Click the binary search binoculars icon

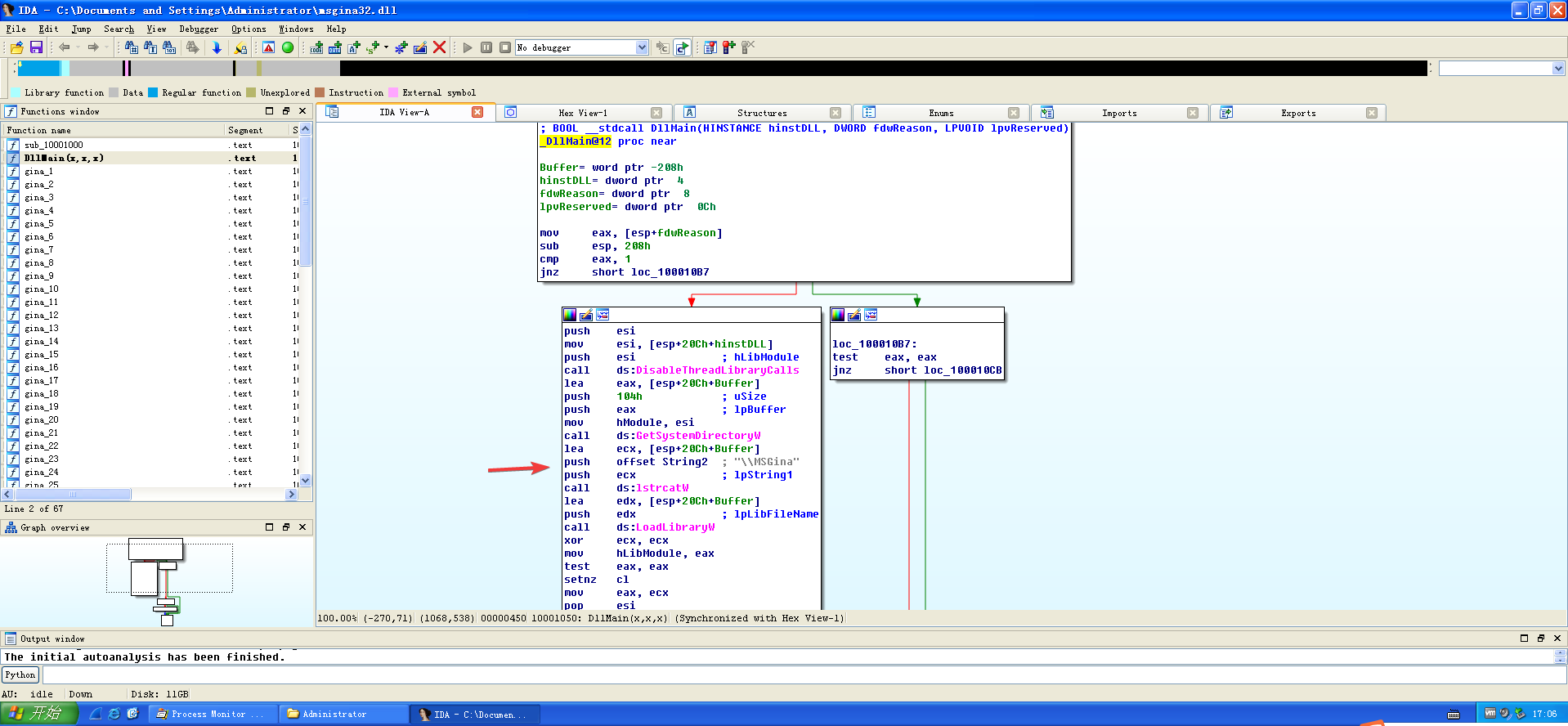point(169,47)
